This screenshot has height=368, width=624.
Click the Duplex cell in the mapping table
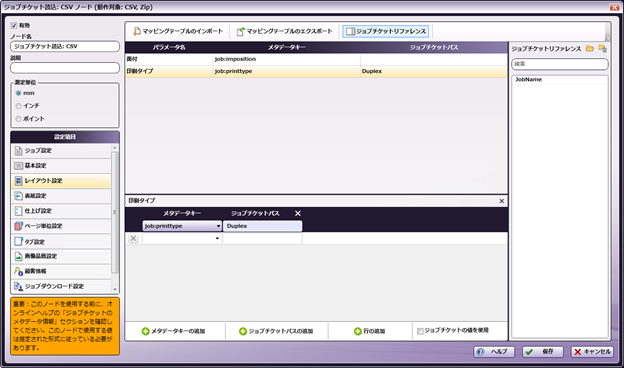pos(434,71)
